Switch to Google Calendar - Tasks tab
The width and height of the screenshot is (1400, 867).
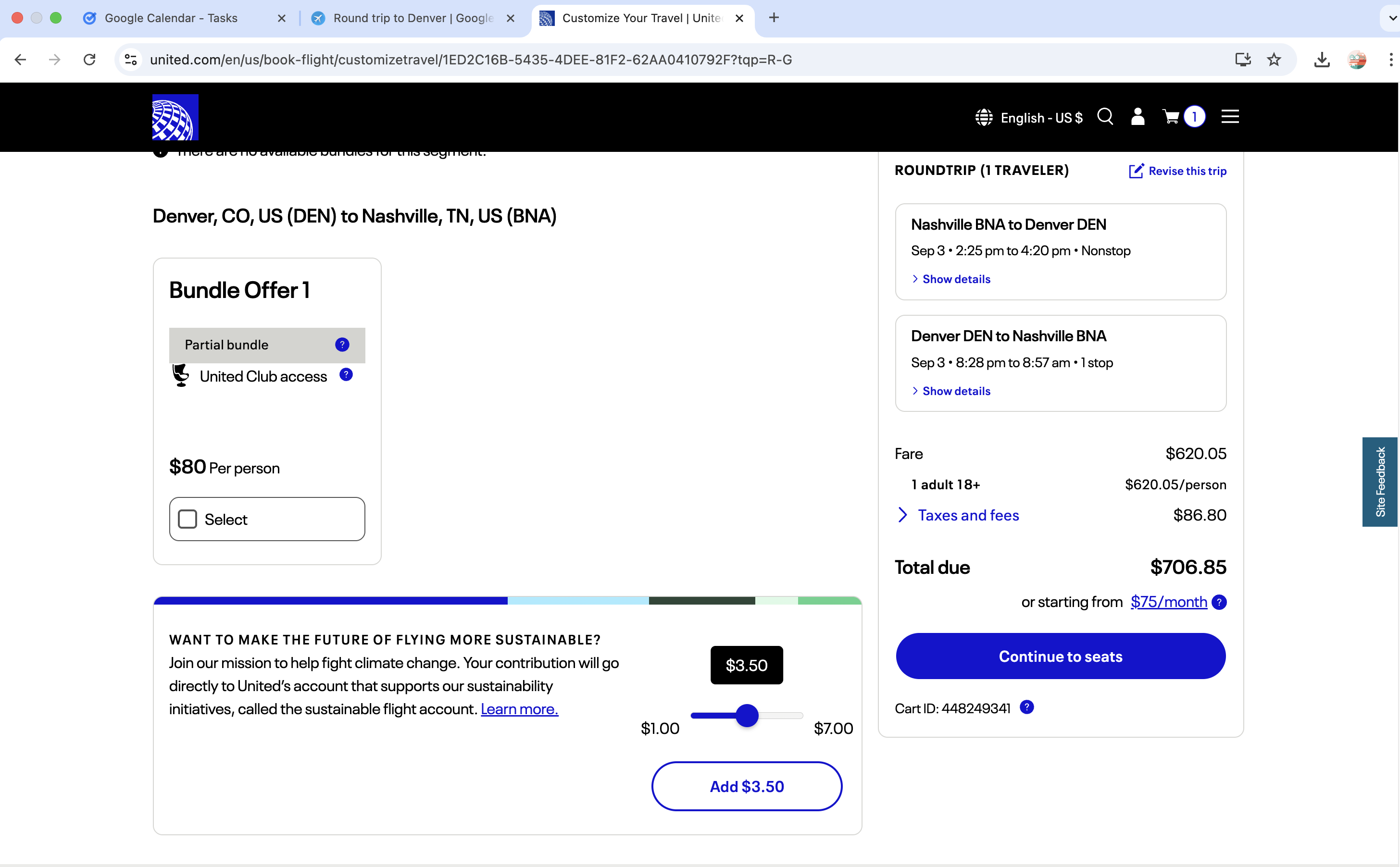(170, 18)
